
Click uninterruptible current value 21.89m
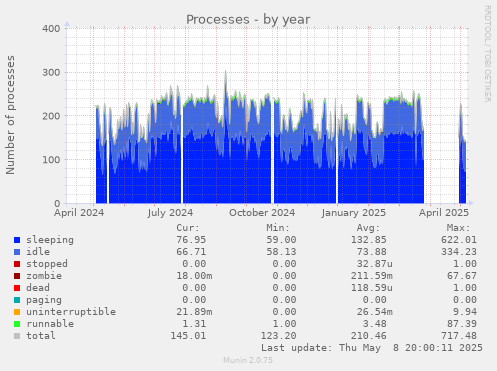tap(194, 312)
